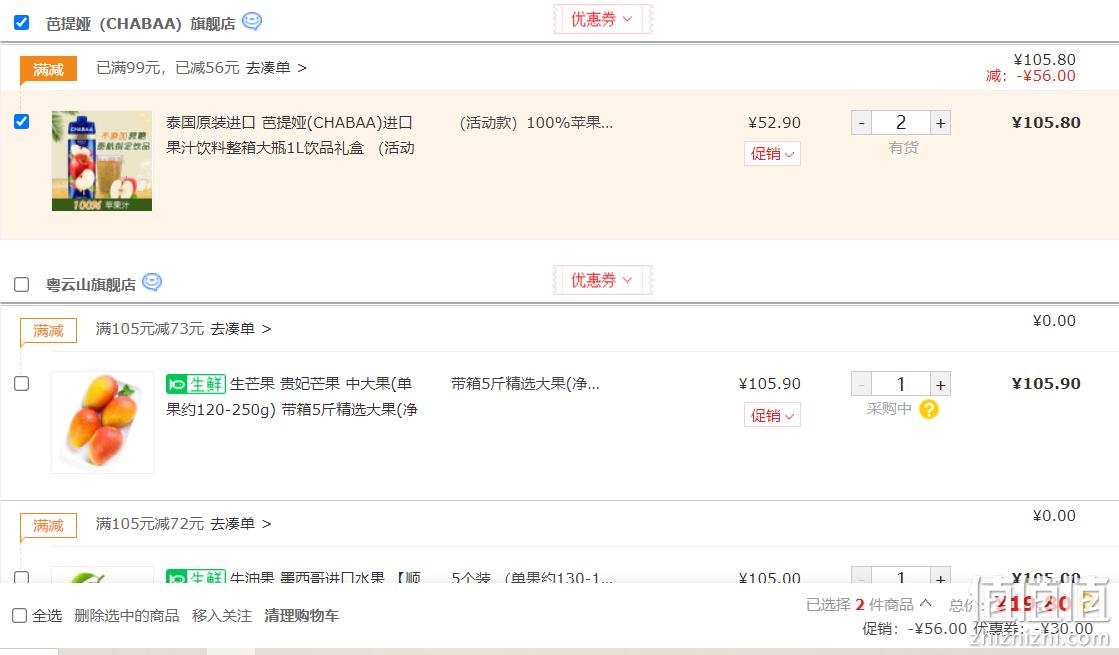Uncheck the 芭提娅 (CHABAA) 旗舰店 store checkbox
The height and width of the screenshot is (655, 1119).
[21, 22]
